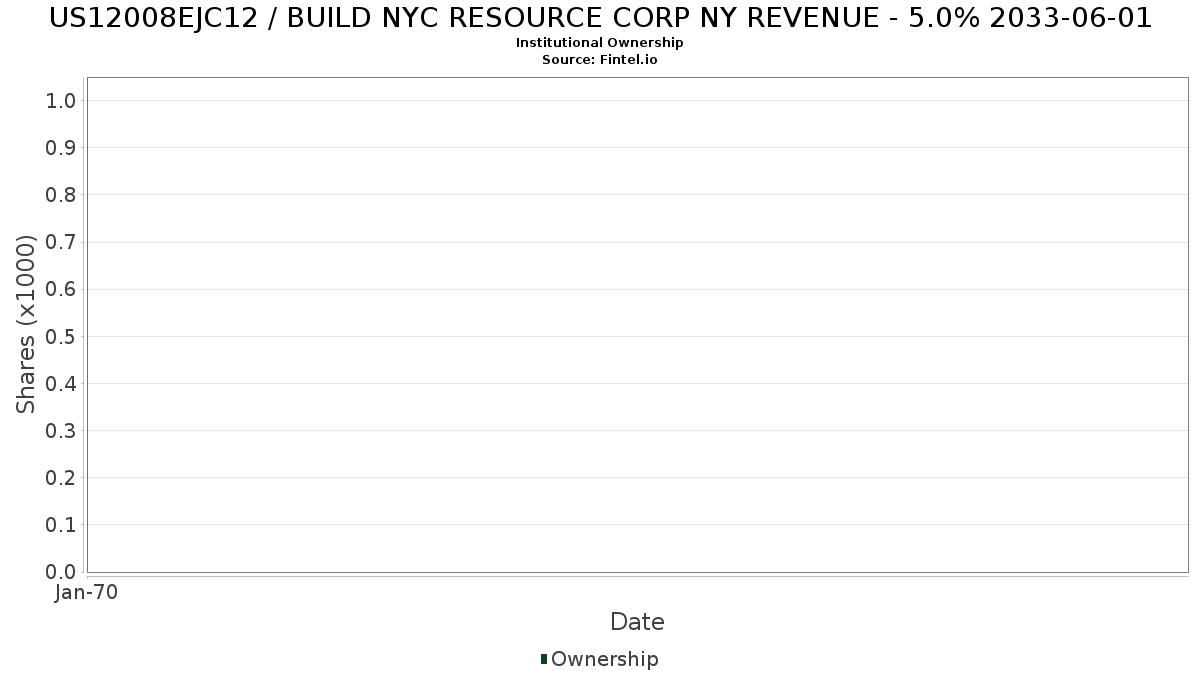Image resolution: width=1200 pixels, height=675 pixels.
Task: Click the 0.5 y-axis tick label
Action: [61, 336]
